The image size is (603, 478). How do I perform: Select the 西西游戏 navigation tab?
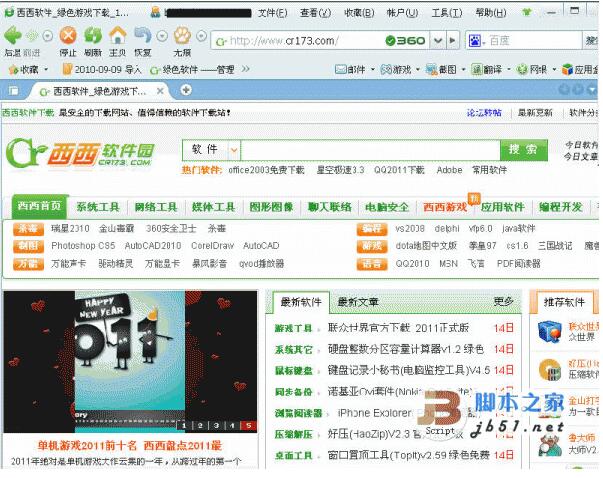[445, 207]
